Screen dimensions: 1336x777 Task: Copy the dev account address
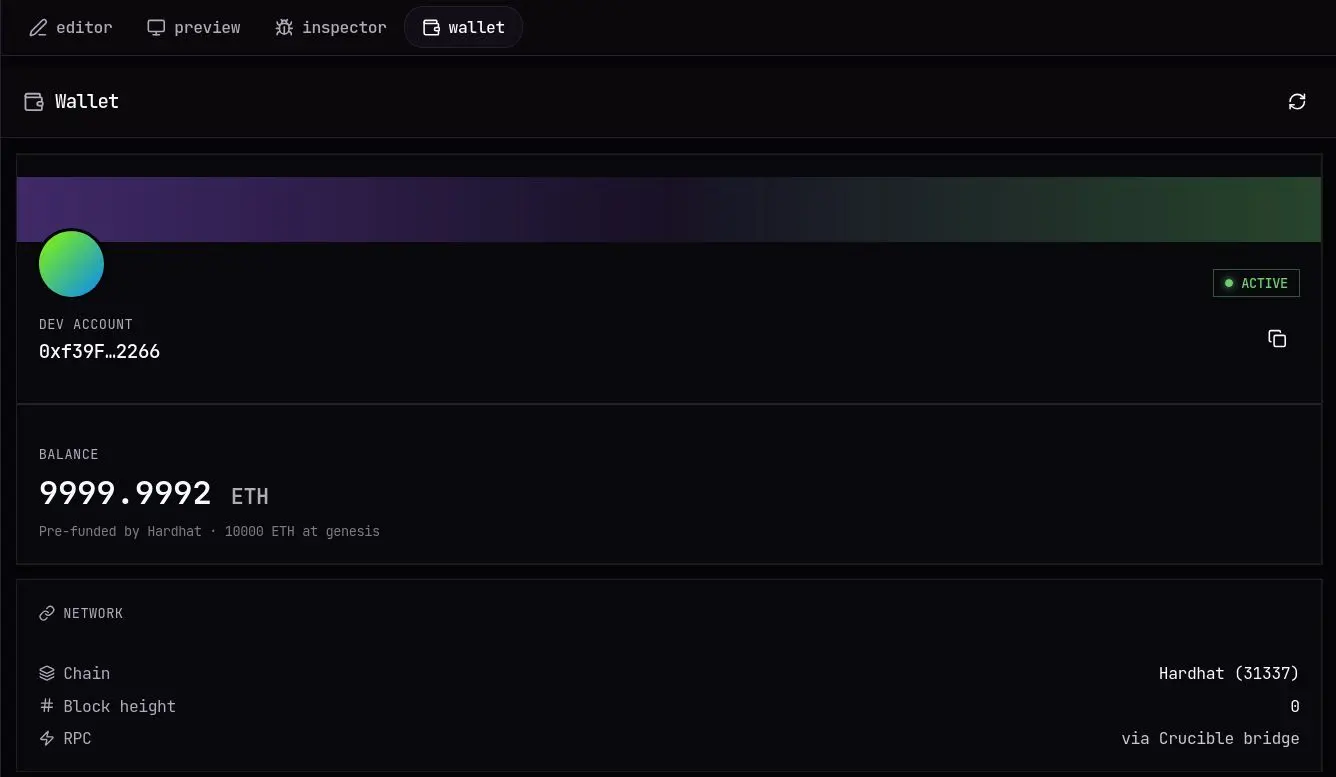1277,339
